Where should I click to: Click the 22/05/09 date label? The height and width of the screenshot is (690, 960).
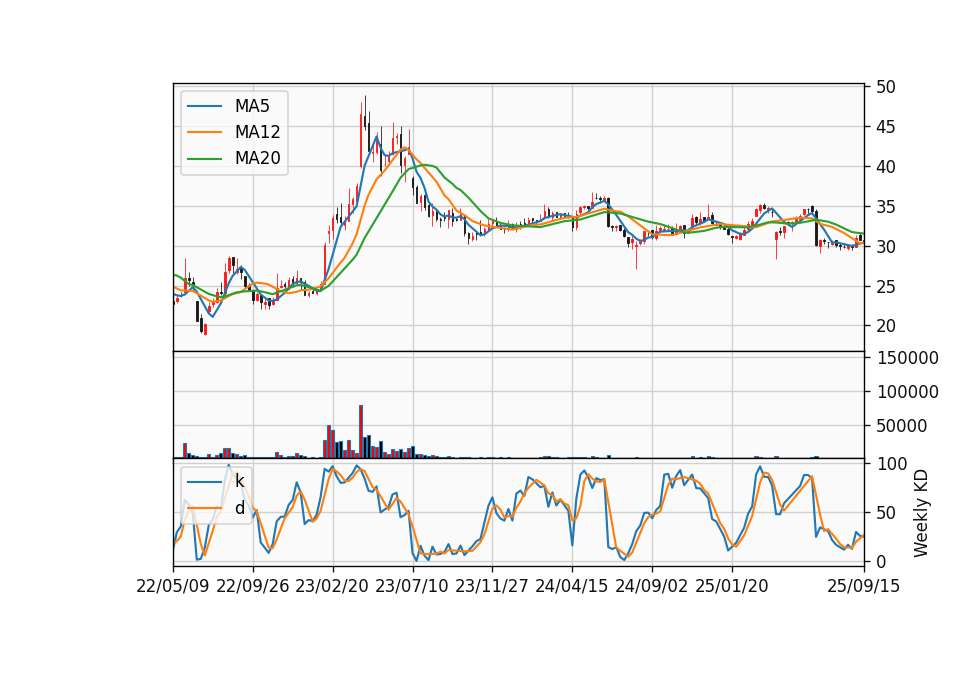pyautogui.click(x=173, y=587)
